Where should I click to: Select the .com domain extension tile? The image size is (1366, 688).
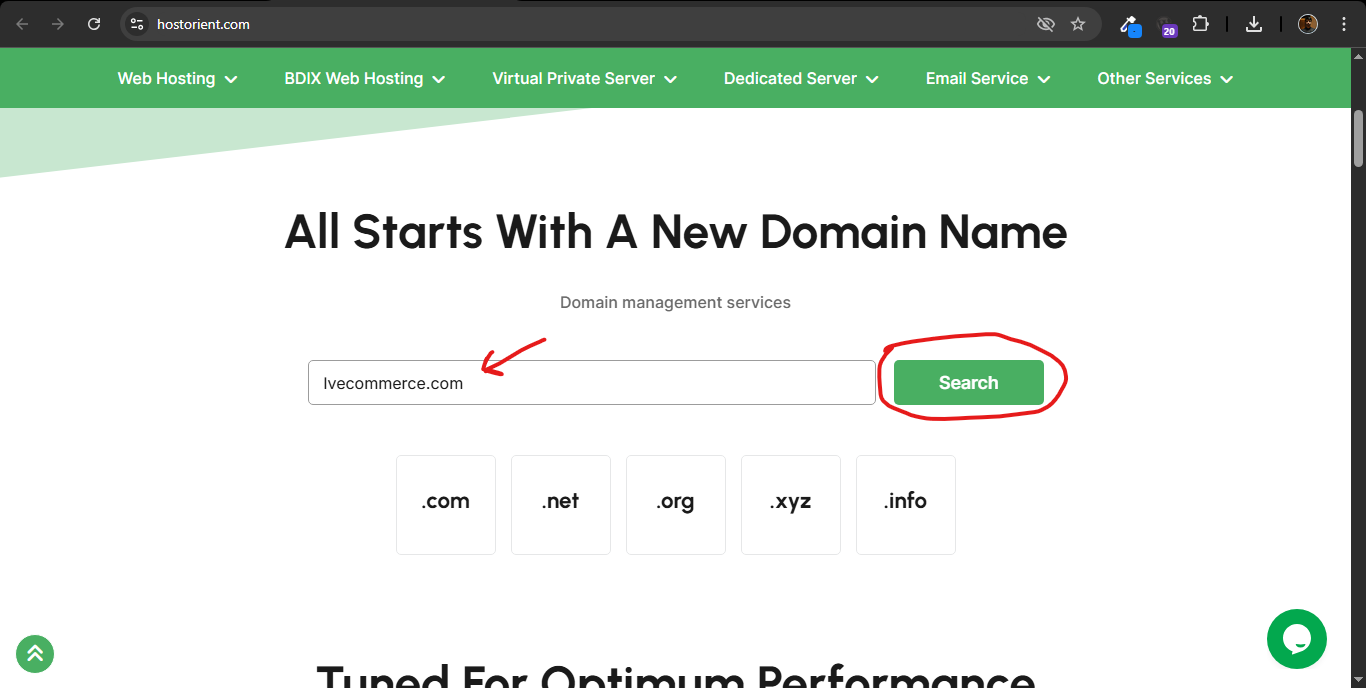coord(445,504)
